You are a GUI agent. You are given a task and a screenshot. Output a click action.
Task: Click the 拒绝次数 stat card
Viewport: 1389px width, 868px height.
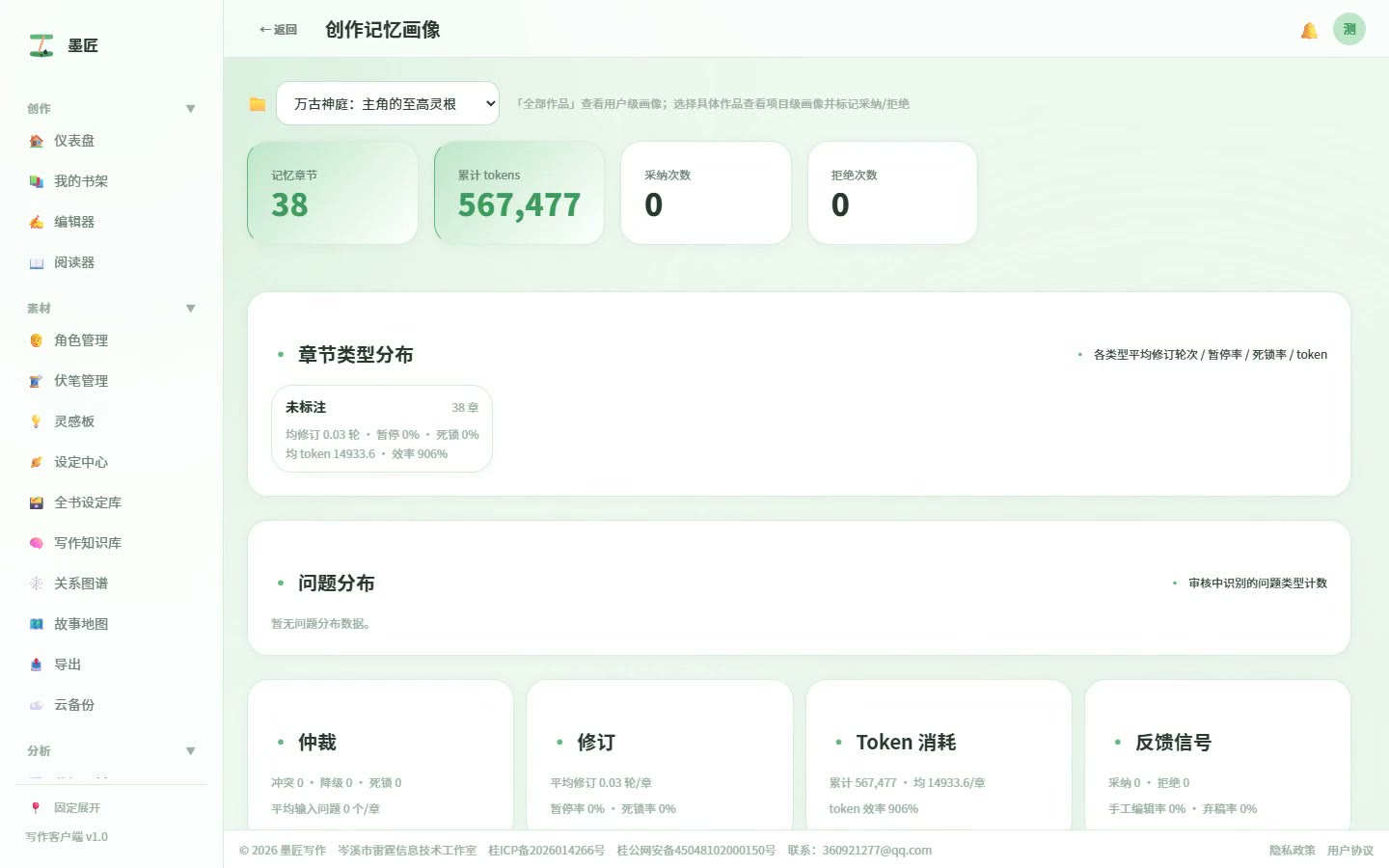pyautogui.click(x=892, y=193)
